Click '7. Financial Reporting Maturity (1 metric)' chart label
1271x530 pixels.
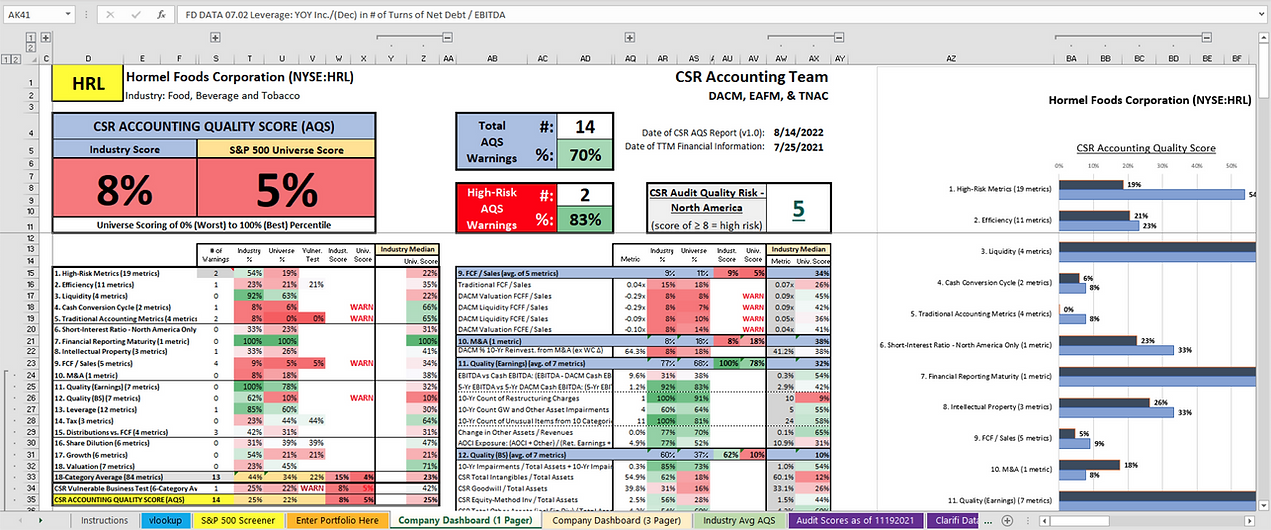click(x=986, y=376)
